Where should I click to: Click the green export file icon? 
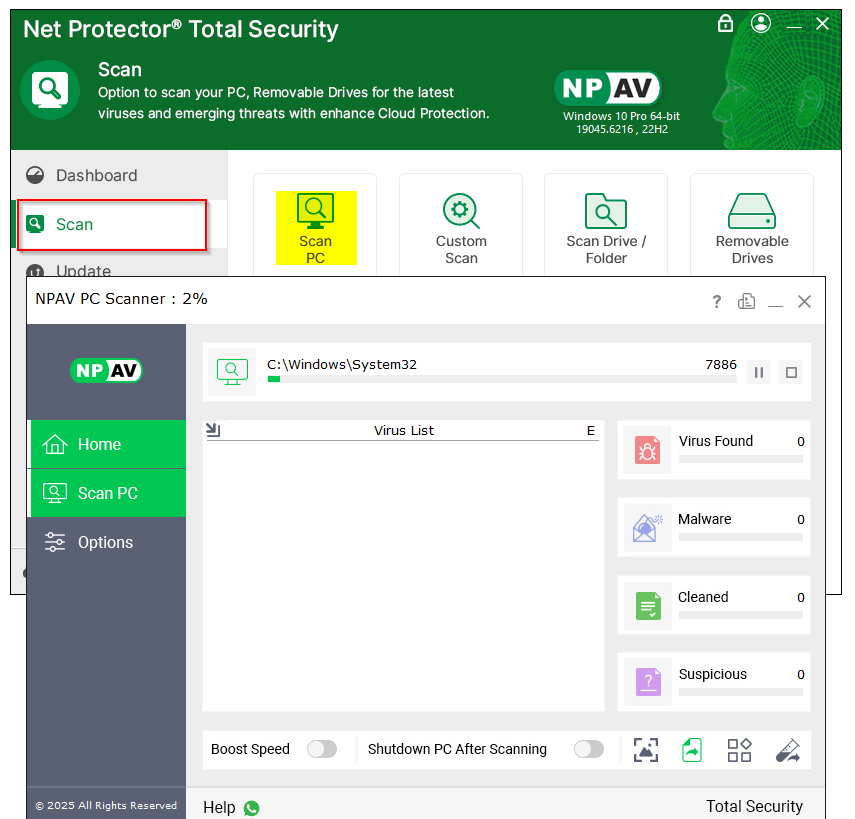pyautogui.click(x=692, y=750)
